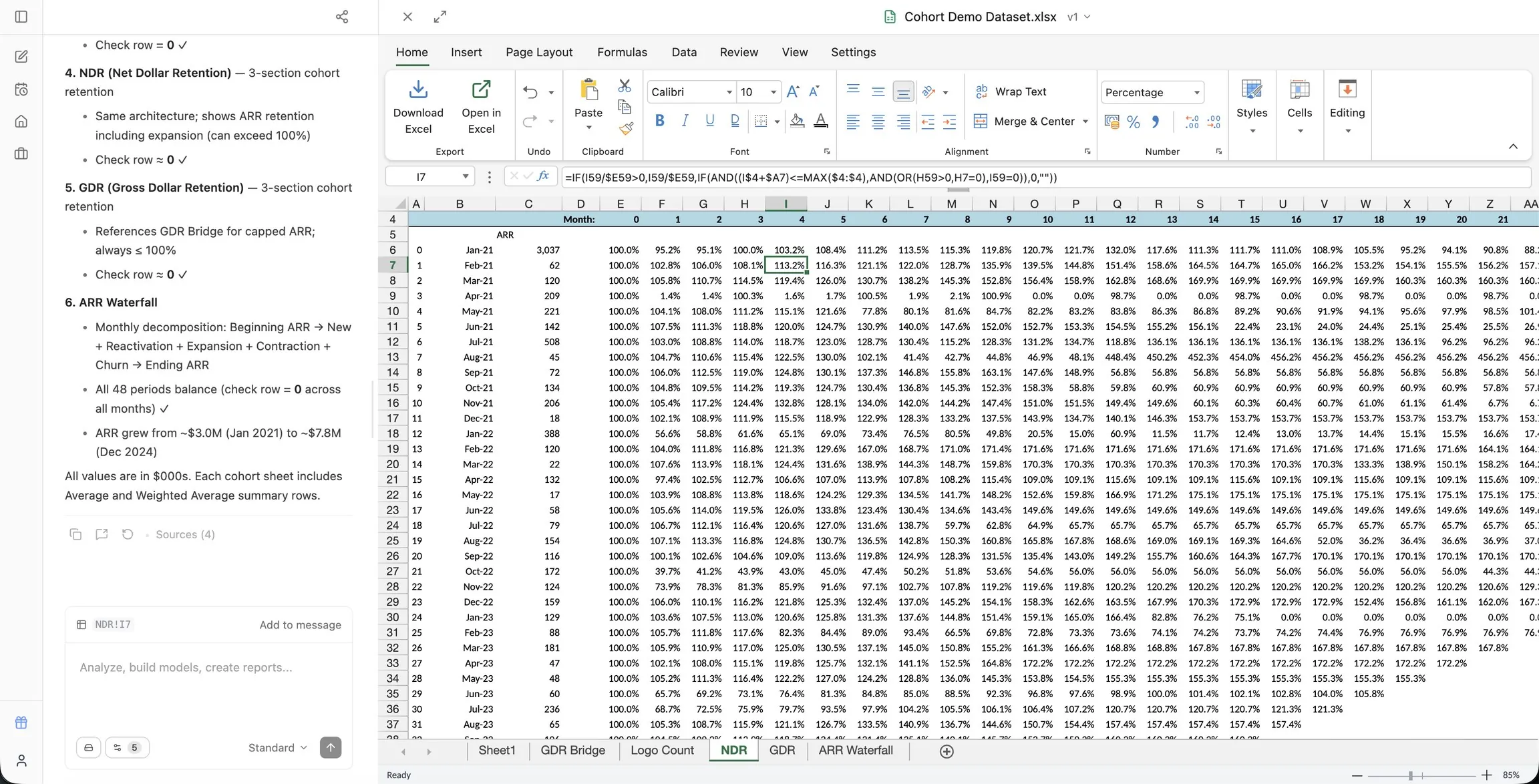Click the regenerate response icon
1539x784 pixels.
128,534
